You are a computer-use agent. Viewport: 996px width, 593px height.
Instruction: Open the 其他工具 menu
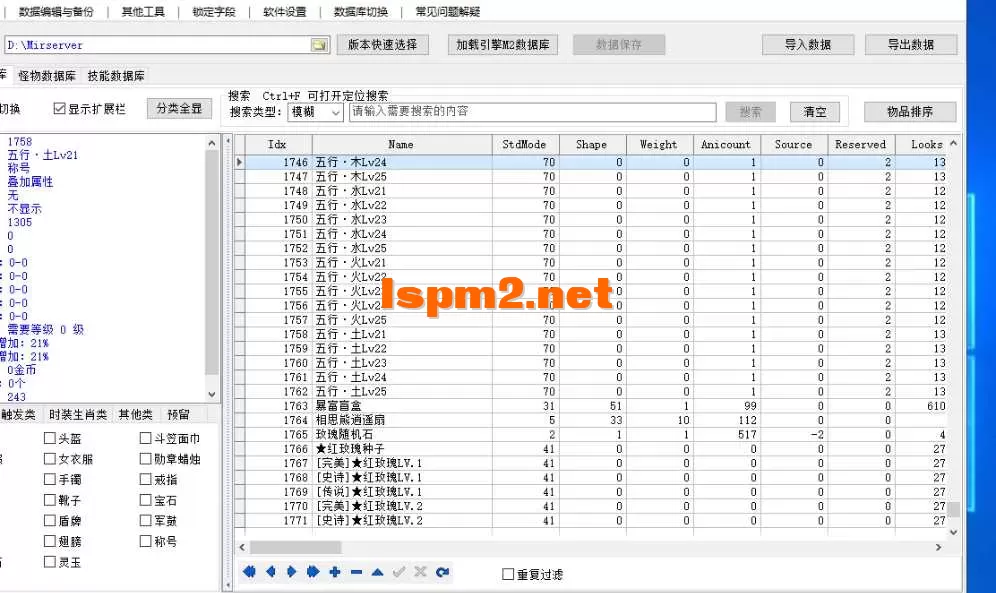point(142,12)
